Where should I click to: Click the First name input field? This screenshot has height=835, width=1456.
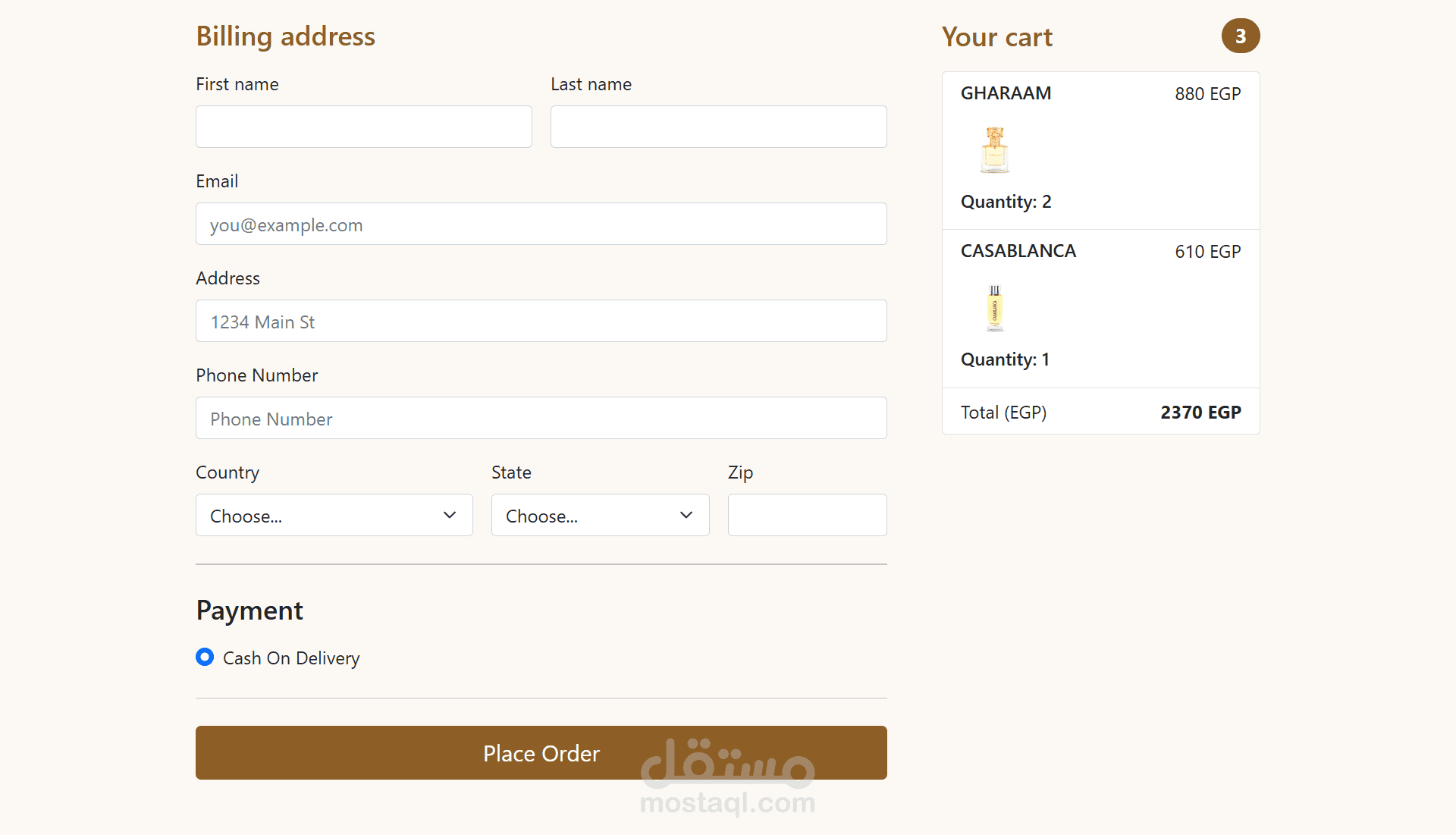coord(363,127)
